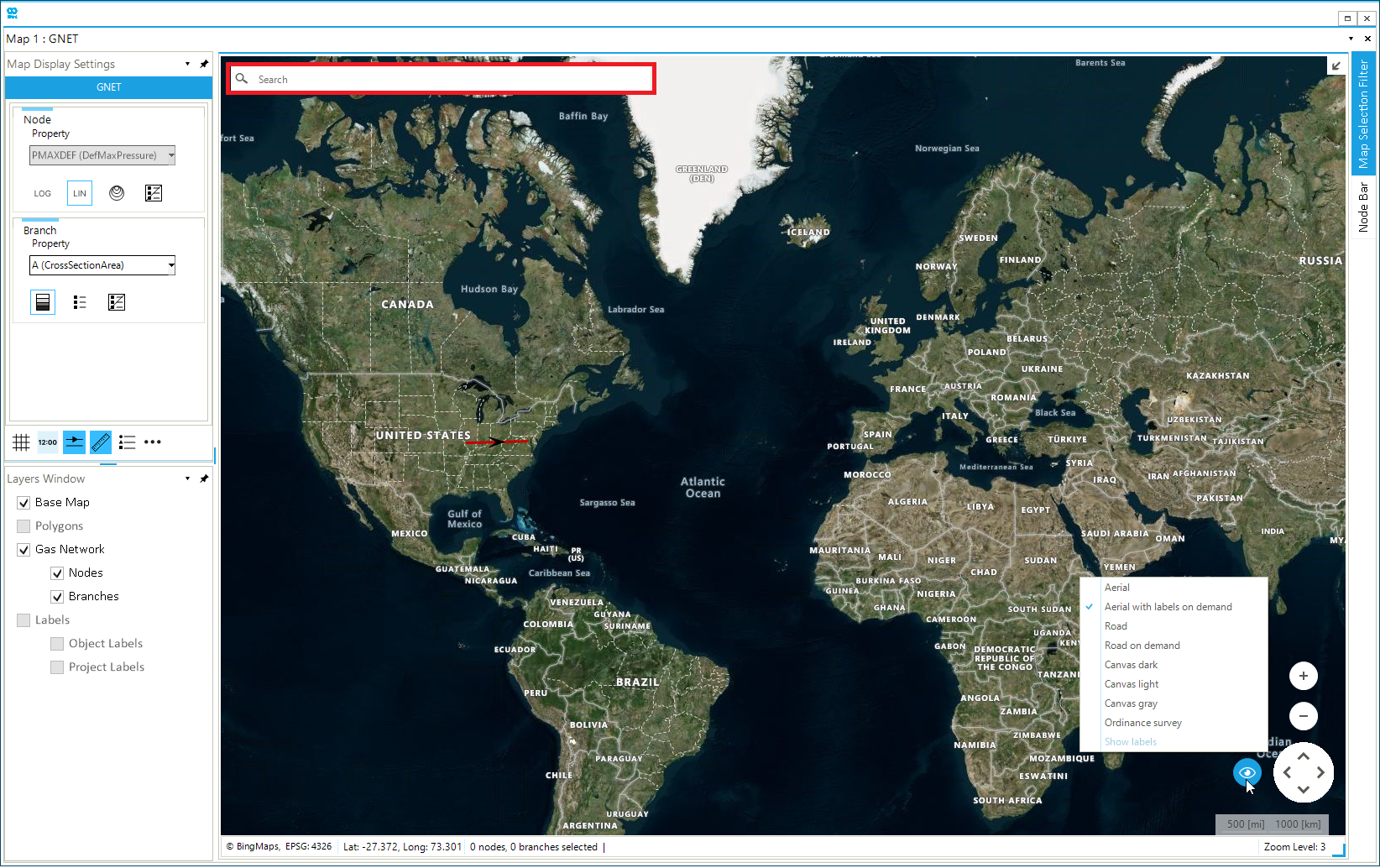Screen dimensions: 1380x868
Task: Click the grid toggle icon in toolbar
Action: click(x=21, y=442)
